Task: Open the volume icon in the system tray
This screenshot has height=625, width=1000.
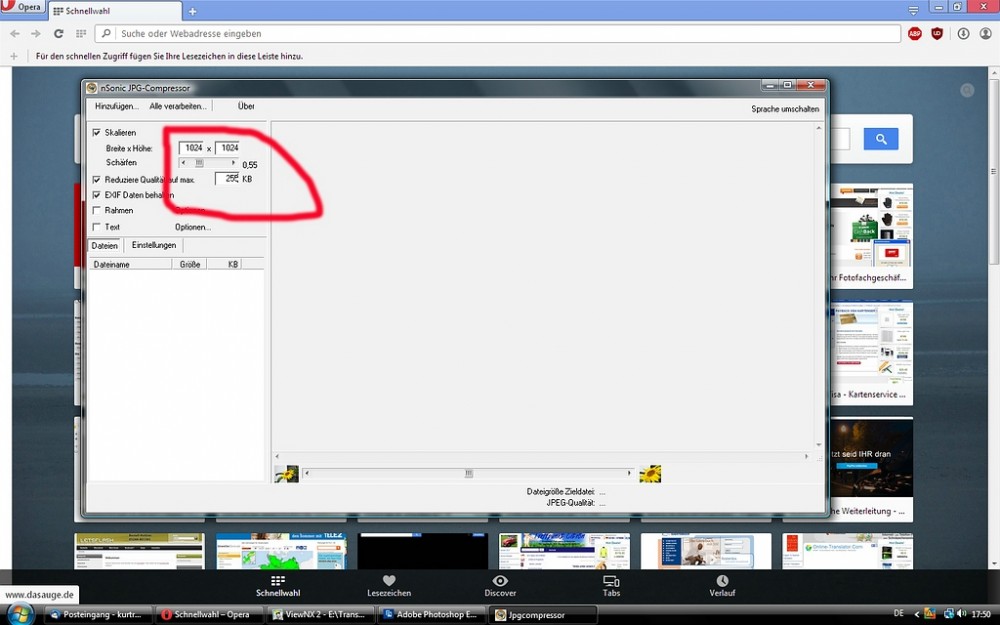Action: click(962, 614)
